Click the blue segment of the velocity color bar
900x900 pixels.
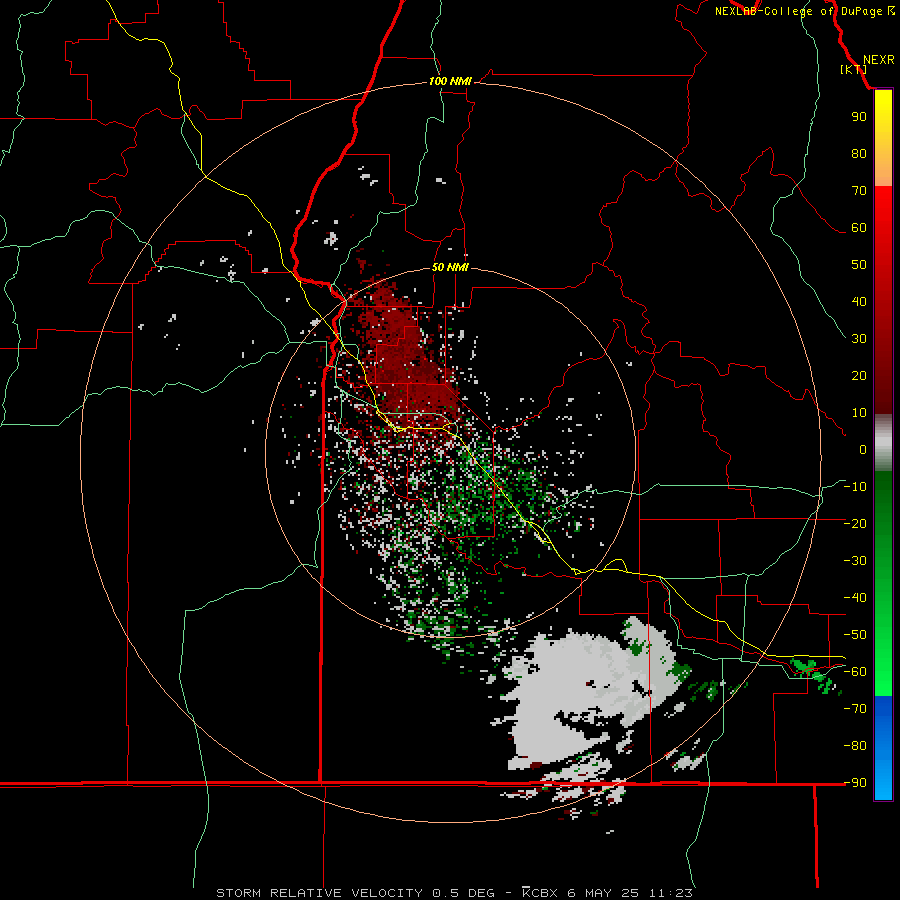tap(883, 748)
